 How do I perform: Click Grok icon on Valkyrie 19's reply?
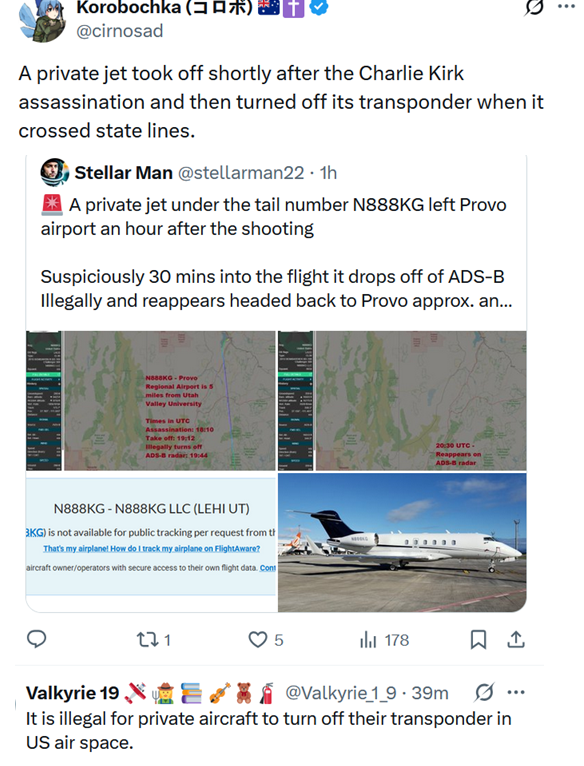click(x=484, y=692)
